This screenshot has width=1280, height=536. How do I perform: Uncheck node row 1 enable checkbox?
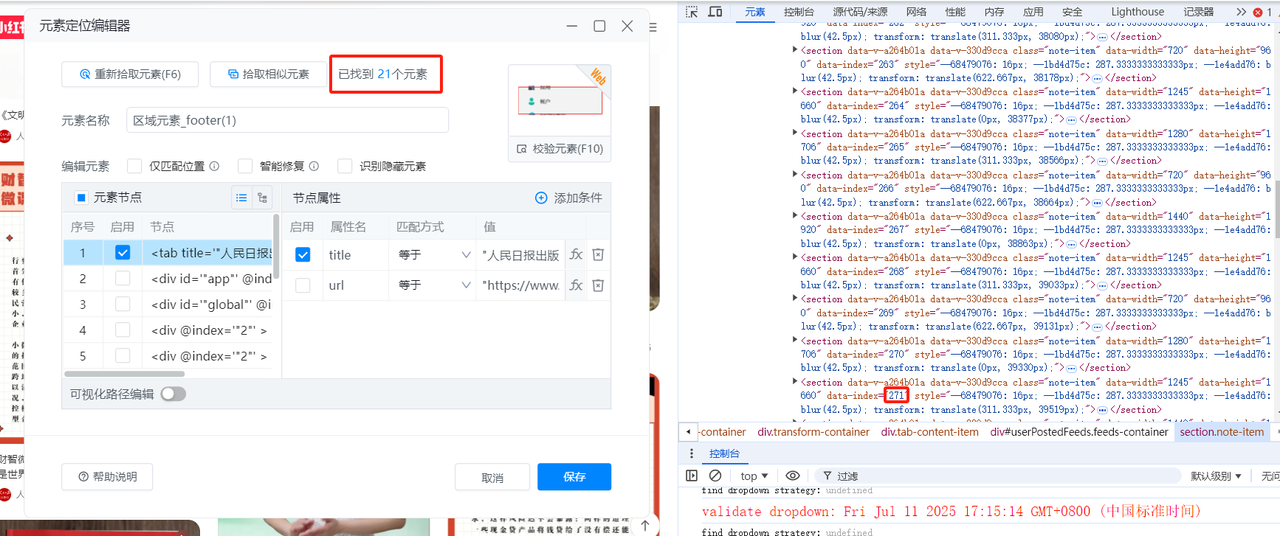(x=122, y=253)
